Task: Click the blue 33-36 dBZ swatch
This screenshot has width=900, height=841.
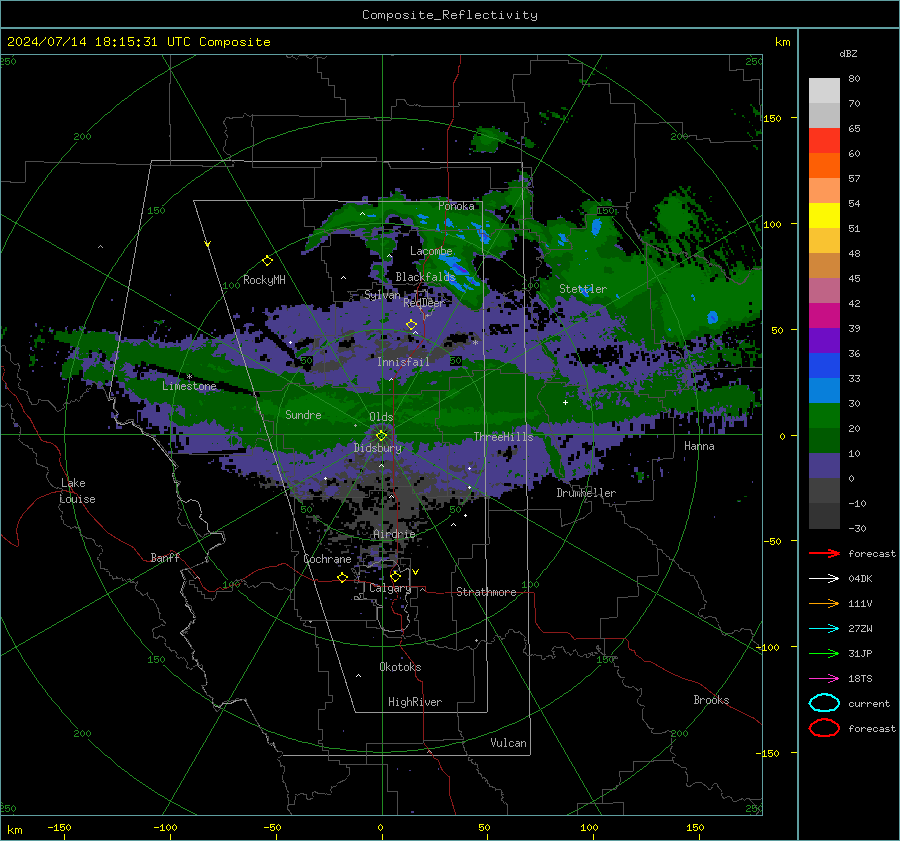Action: tap(824, 366)
